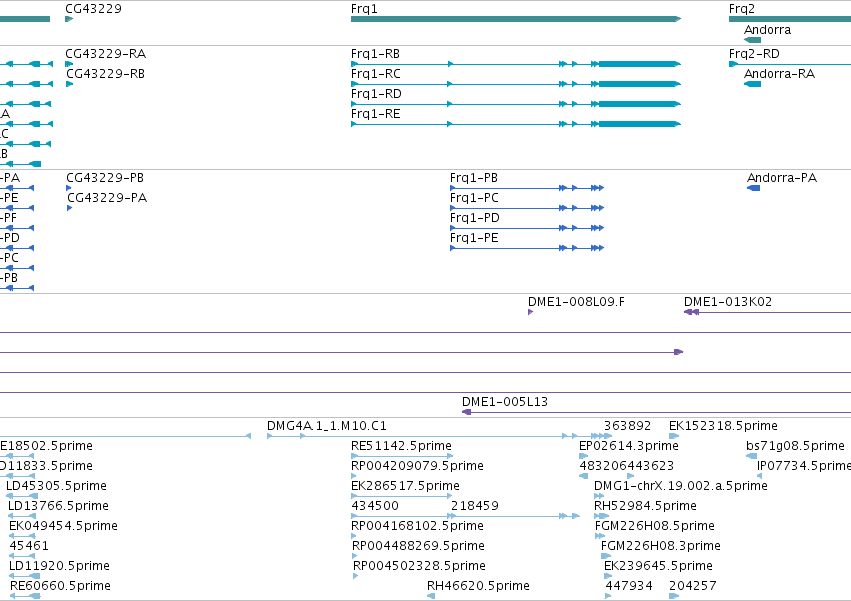This screenshot has width=851, height=601.
Task: Select the 204257 feature label
Action: [x=693, y=586]
